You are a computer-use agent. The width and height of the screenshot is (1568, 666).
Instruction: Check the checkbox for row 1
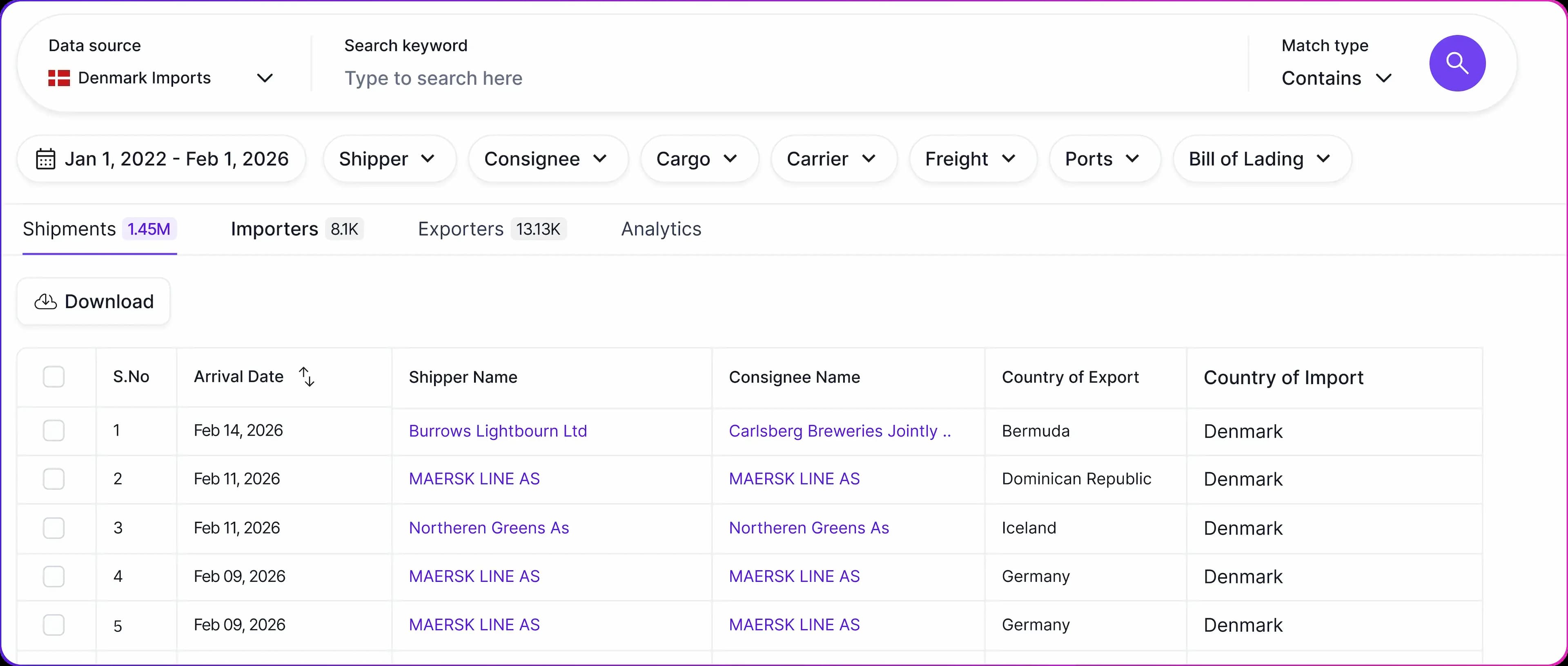click(x=53, y=431)
